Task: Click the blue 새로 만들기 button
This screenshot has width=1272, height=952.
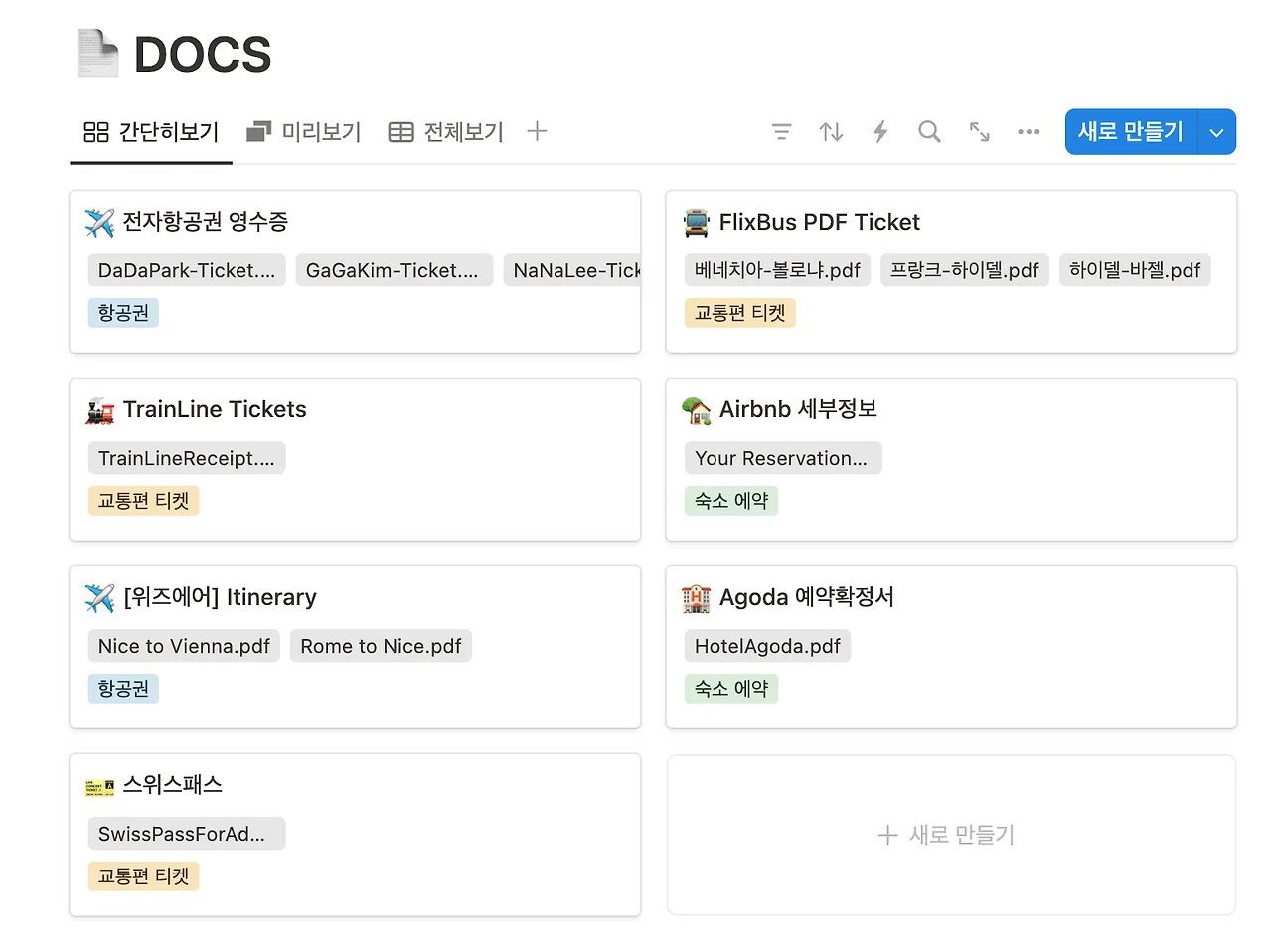Action: coord(1132,132)
